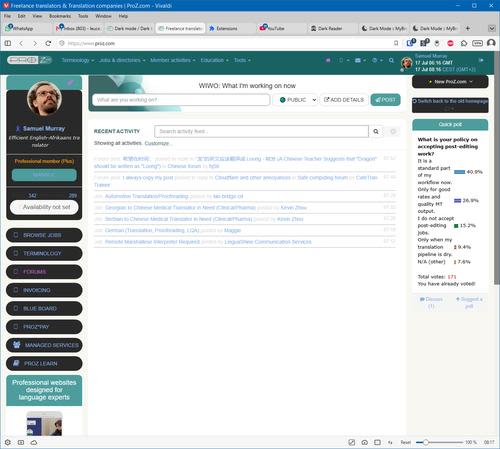Screen dimensions: 500x449
Task: Click the MANAGED SERVICES people icon
Action: (x=17, y=345)
